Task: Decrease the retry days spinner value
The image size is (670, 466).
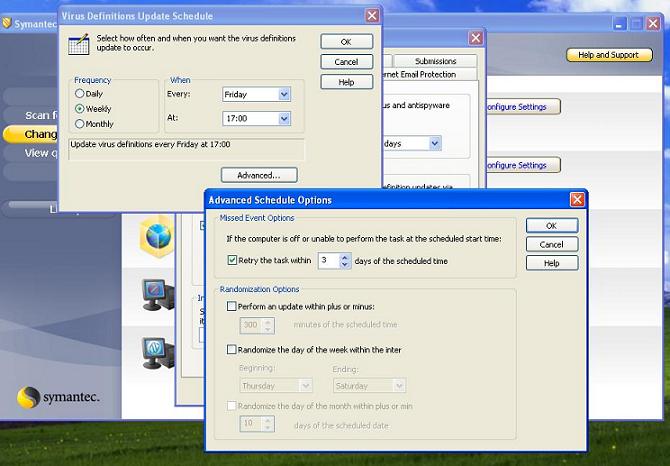Action: pyautogui.click(x=345, y=264)
